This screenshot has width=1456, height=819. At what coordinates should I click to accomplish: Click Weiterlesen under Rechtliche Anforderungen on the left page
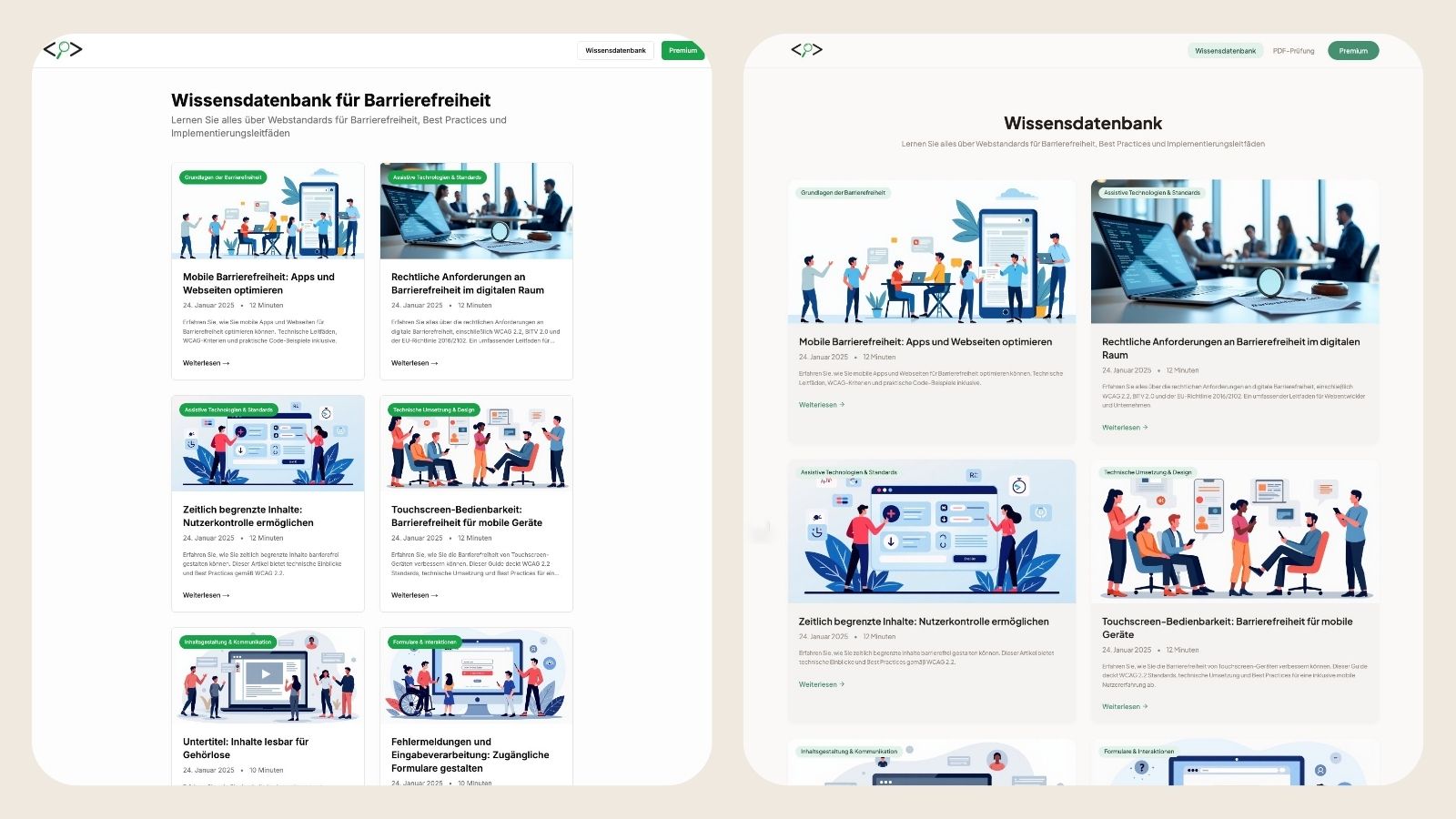tap(414, 363)
